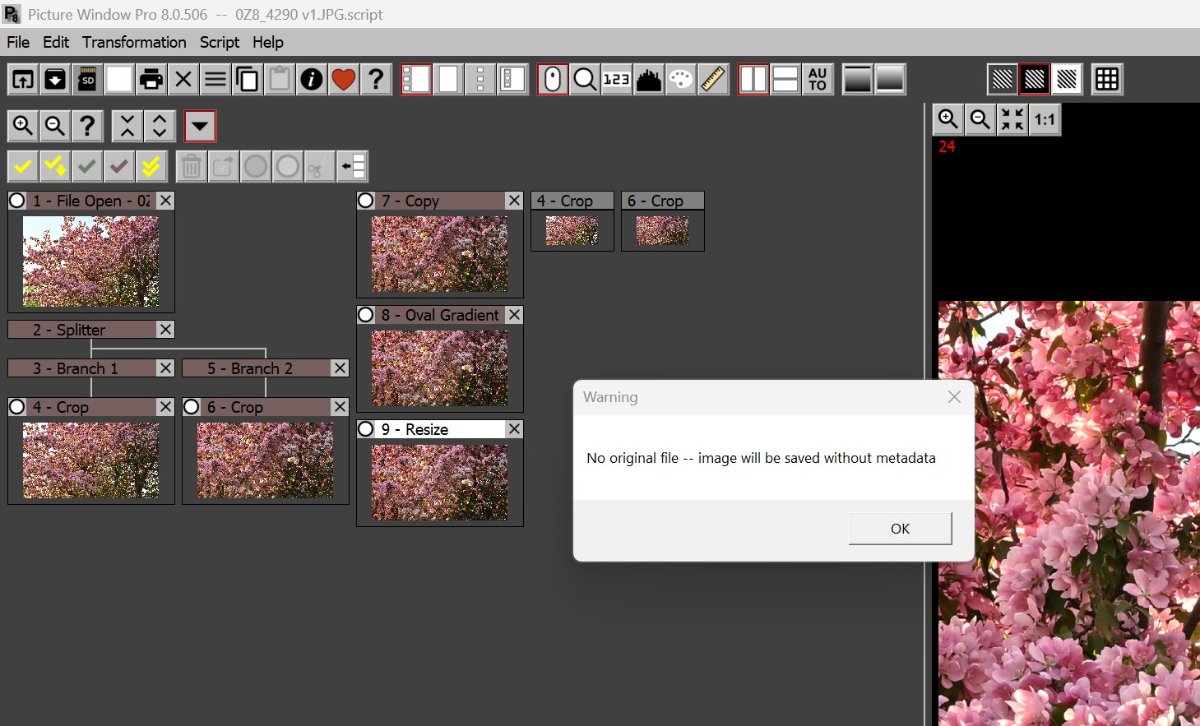Click the SD card icon

pyautogui.click(x=87, y=80)
